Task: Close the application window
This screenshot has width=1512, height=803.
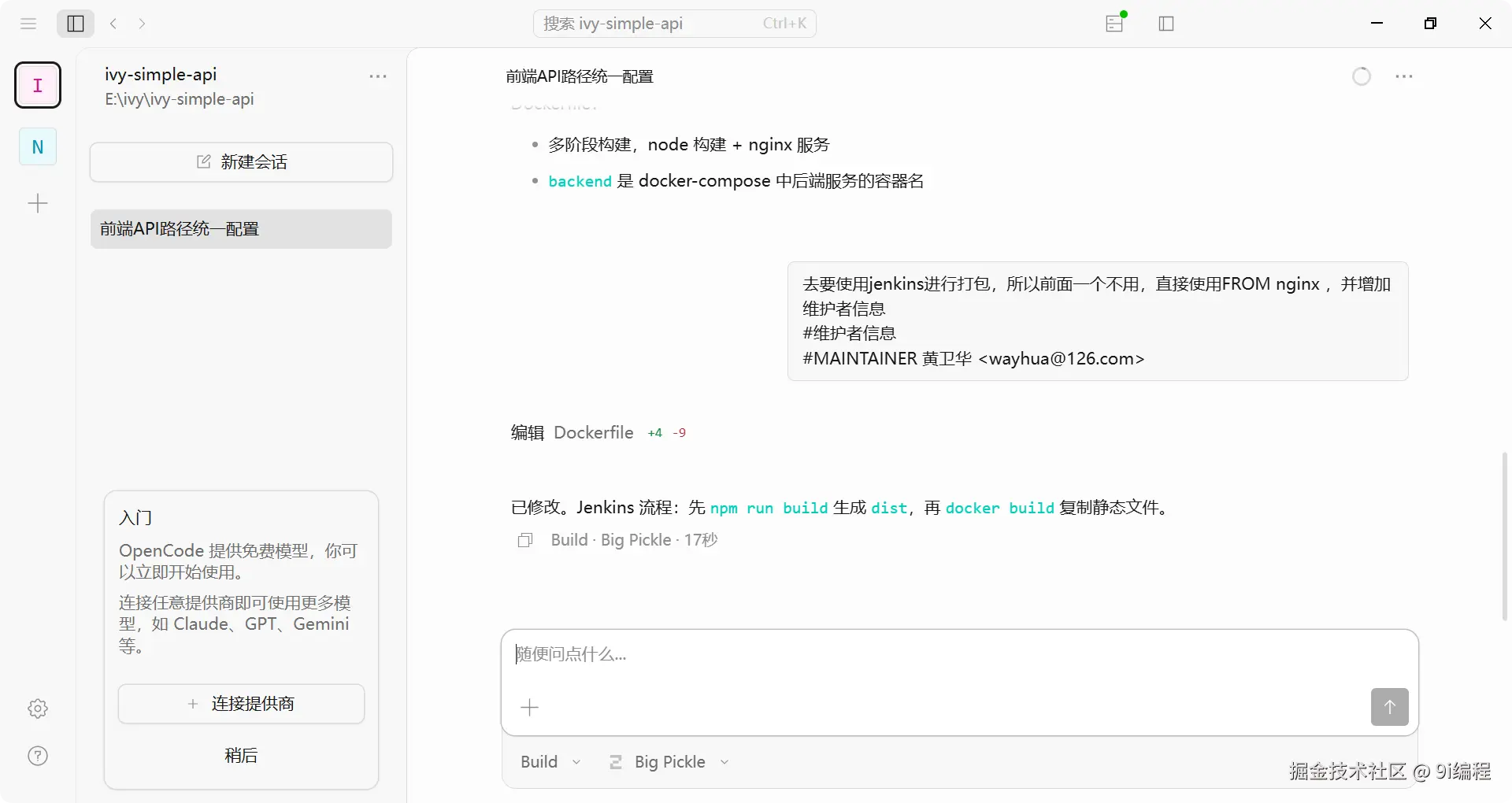Action: click(1485, 24)
